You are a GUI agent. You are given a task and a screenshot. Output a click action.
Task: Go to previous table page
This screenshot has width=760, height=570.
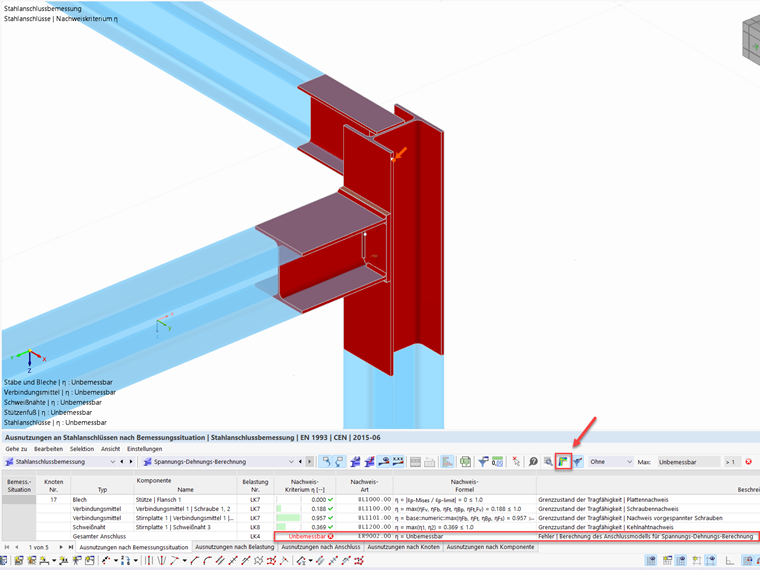(16, 547)
